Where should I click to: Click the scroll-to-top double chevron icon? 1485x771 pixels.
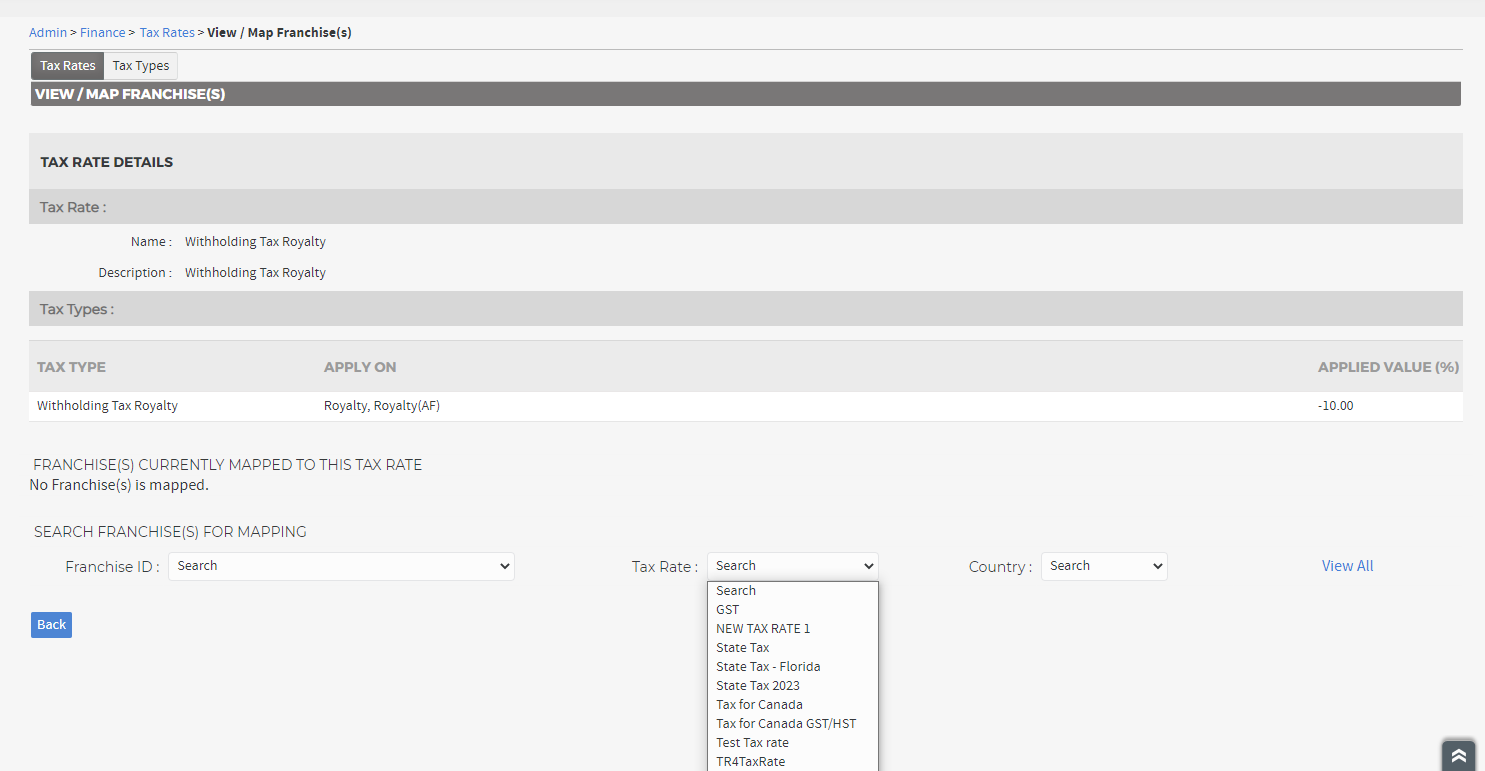(x=1458, y=755)
